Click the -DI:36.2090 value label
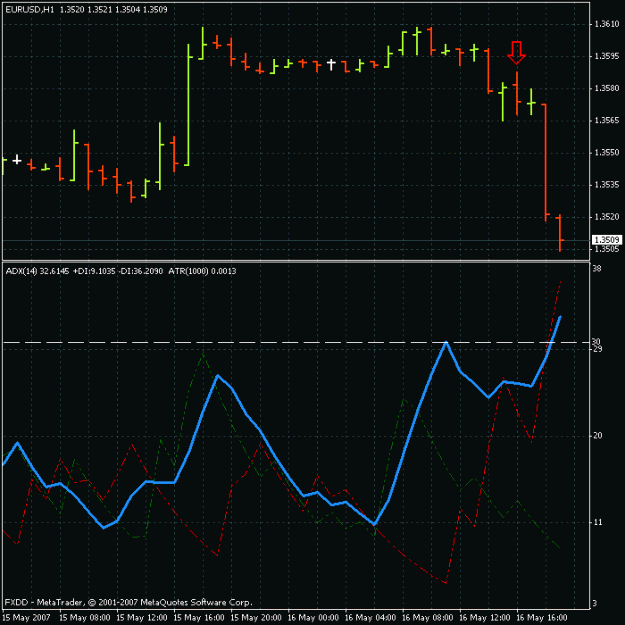This screenshot has height=625, width=625. pos(142,271)
